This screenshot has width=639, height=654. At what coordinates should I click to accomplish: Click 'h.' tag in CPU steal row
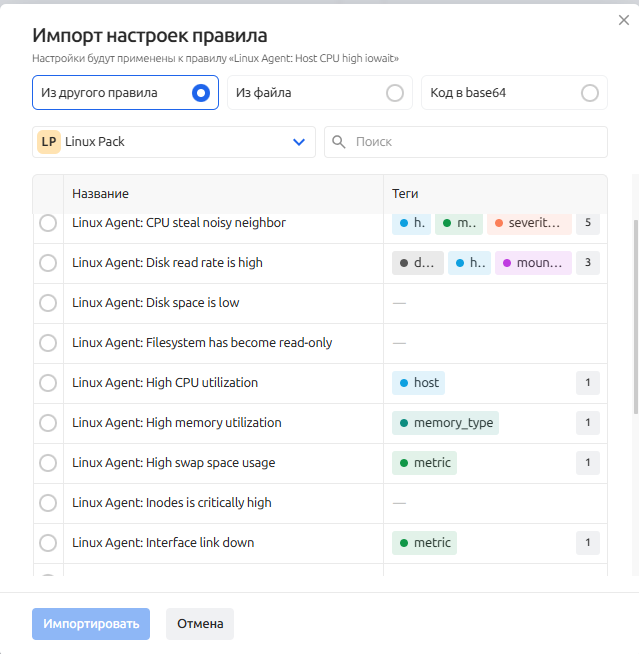coord(411,223)
